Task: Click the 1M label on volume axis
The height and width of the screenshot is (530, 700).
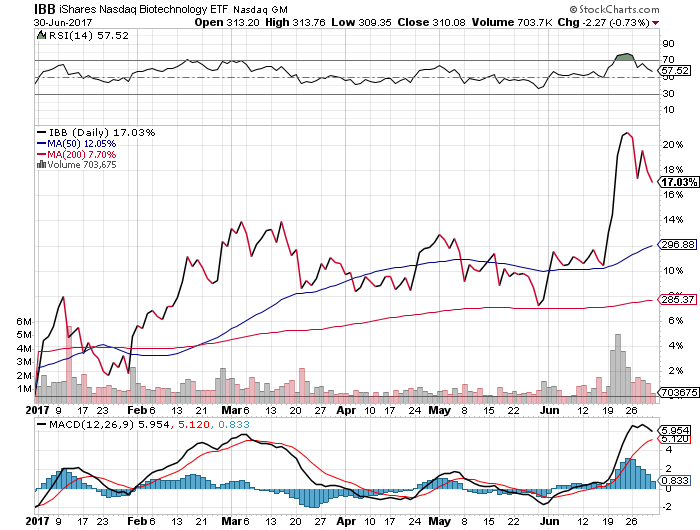Action: pyautogui.click(x=24, y=388)
